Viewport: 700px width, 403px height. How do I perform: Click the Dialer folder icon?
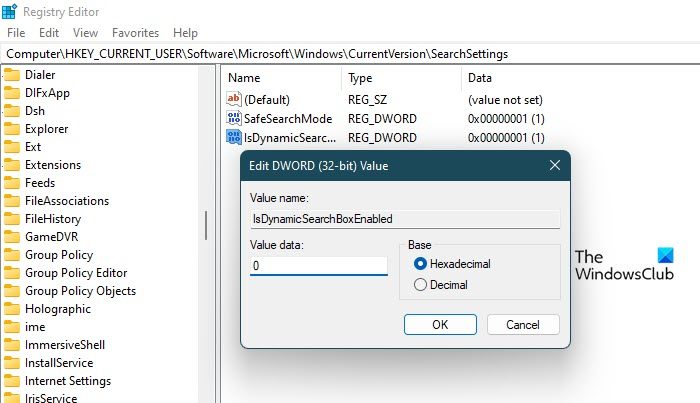12,75
